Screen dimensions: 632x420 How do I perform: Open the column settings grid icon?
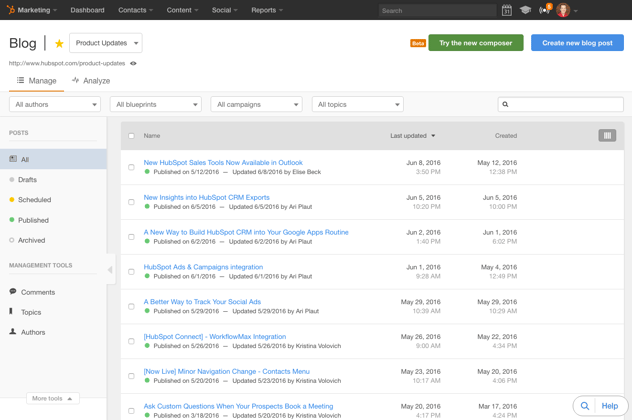point(607,135)
